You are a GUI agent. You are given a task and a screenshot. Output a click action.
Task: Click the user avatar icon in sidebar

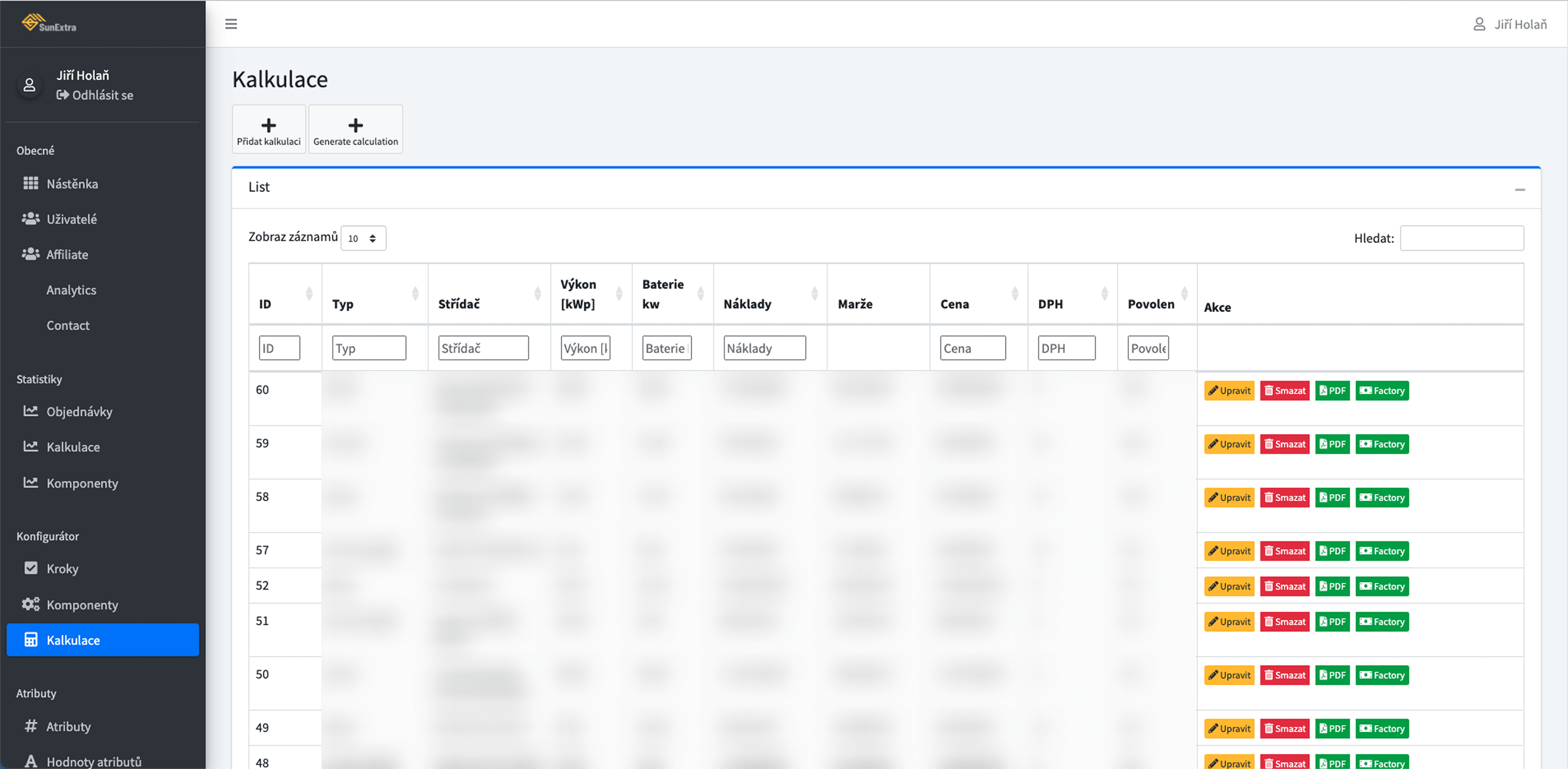click(x=29, y=85)
